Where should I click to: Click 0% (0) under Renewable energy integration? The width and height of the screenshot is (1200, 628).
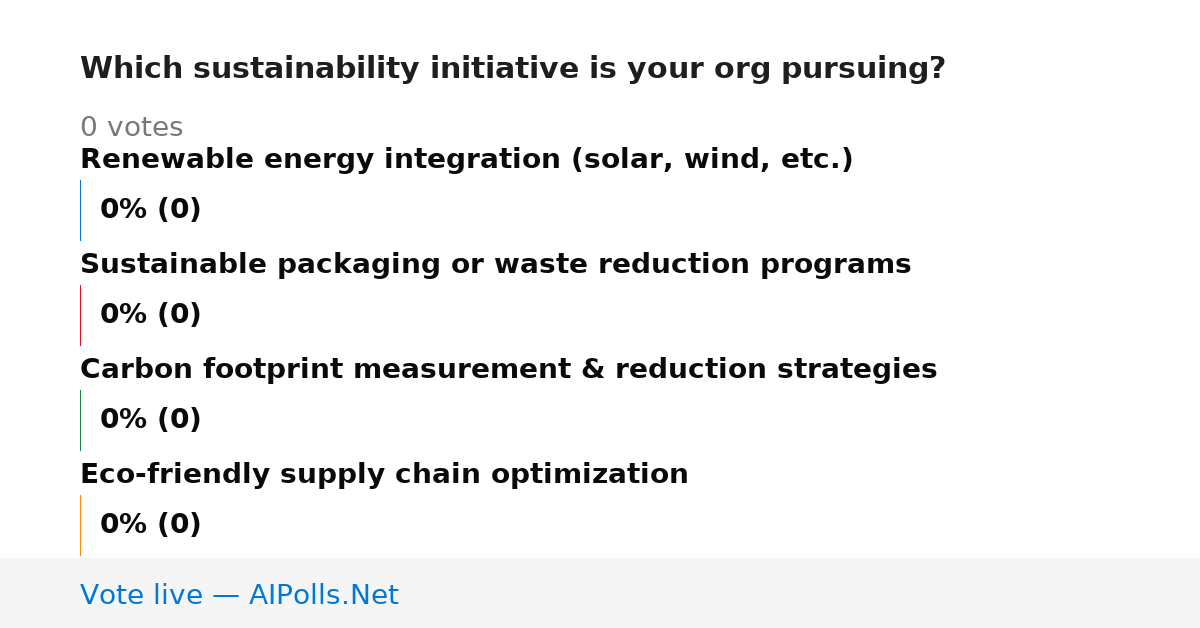tap(150, 210)
